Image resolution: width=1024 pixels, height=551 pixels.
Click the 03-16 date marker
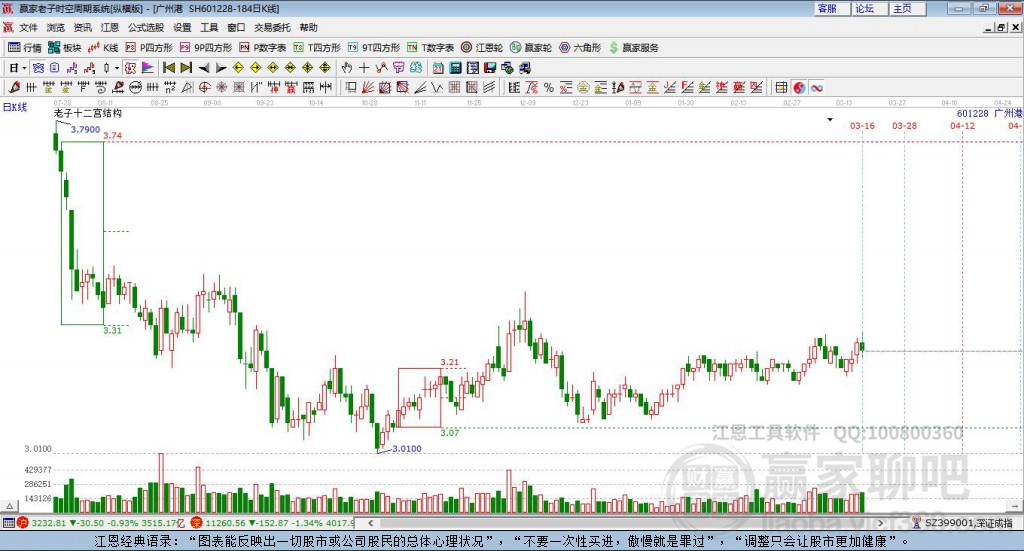pos(862,125)
